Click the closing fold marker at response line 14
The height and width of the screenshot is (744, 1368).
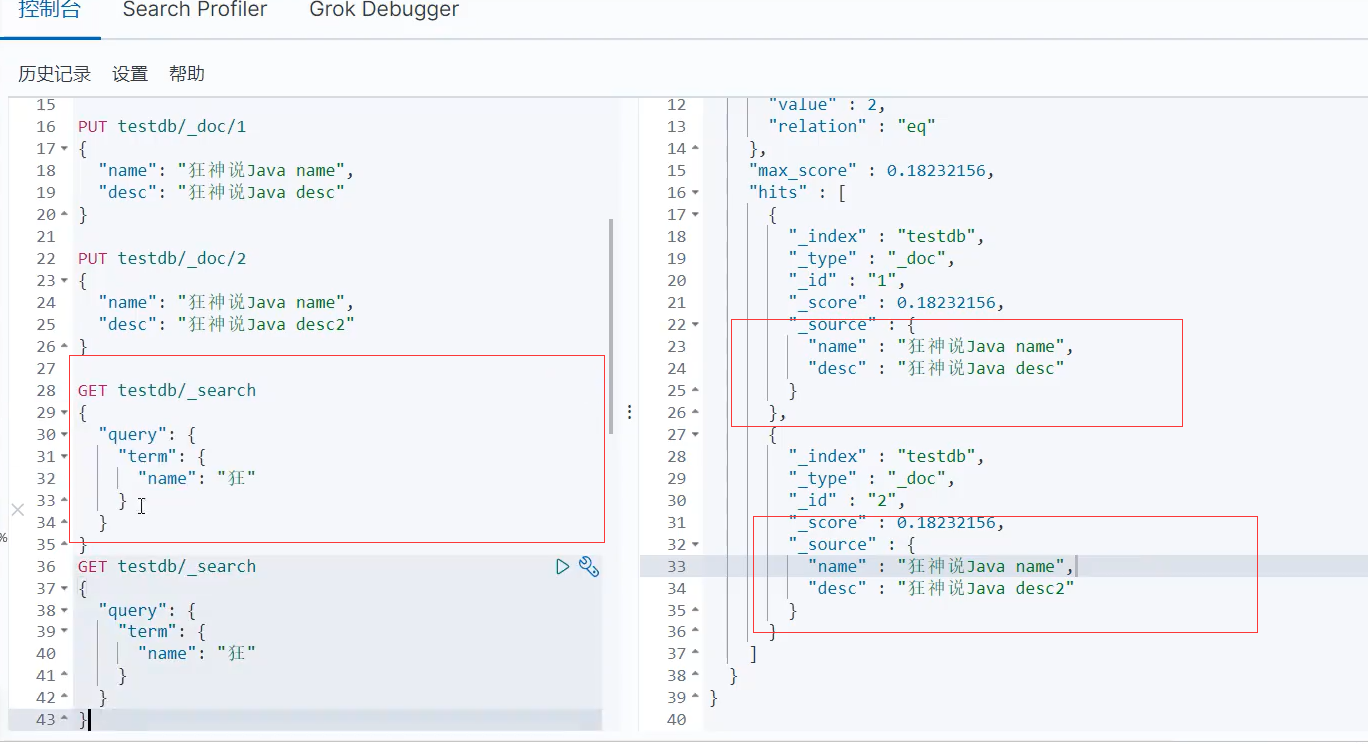(696, 149)
